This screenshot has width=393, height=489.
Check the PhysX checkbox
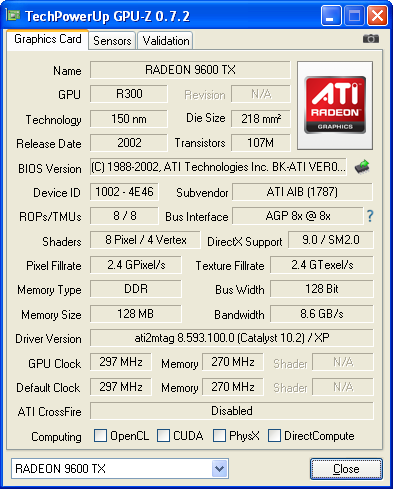(219, 436)
